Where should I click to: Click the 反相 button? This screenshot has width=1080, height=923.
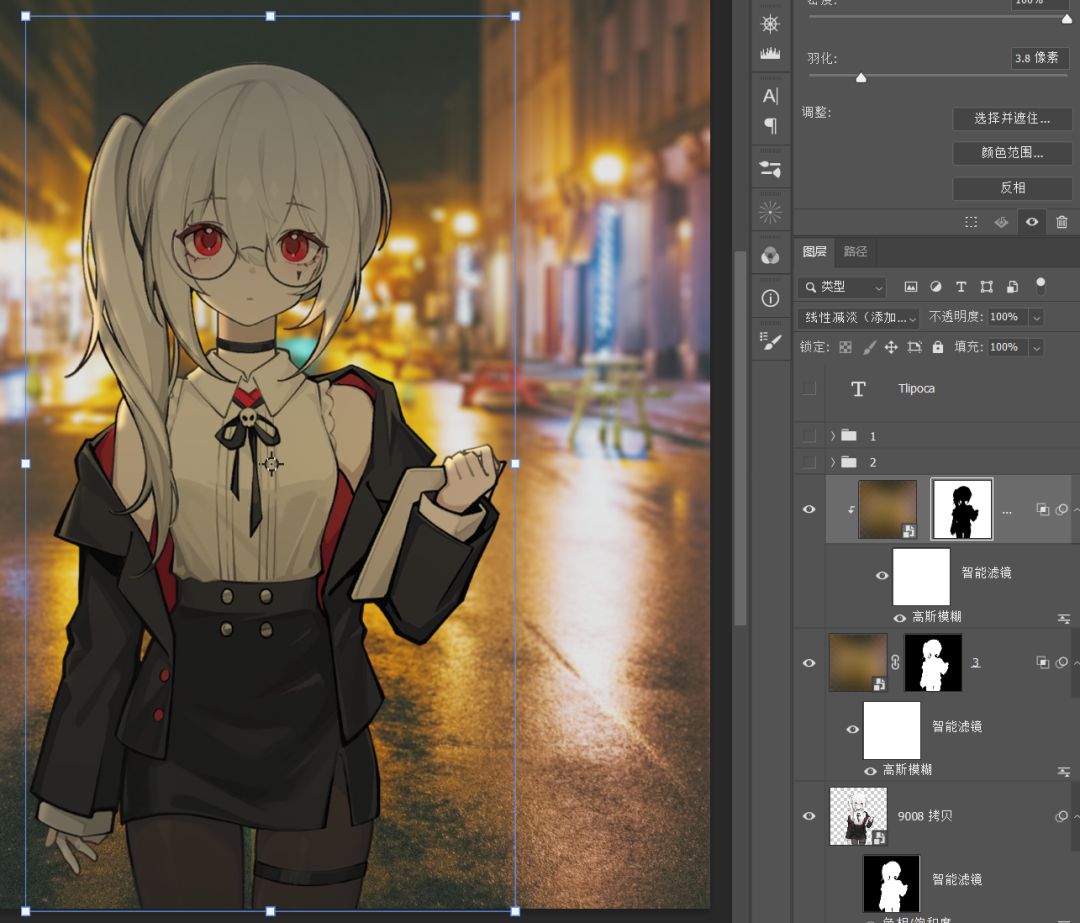(x=1011, y=188)
